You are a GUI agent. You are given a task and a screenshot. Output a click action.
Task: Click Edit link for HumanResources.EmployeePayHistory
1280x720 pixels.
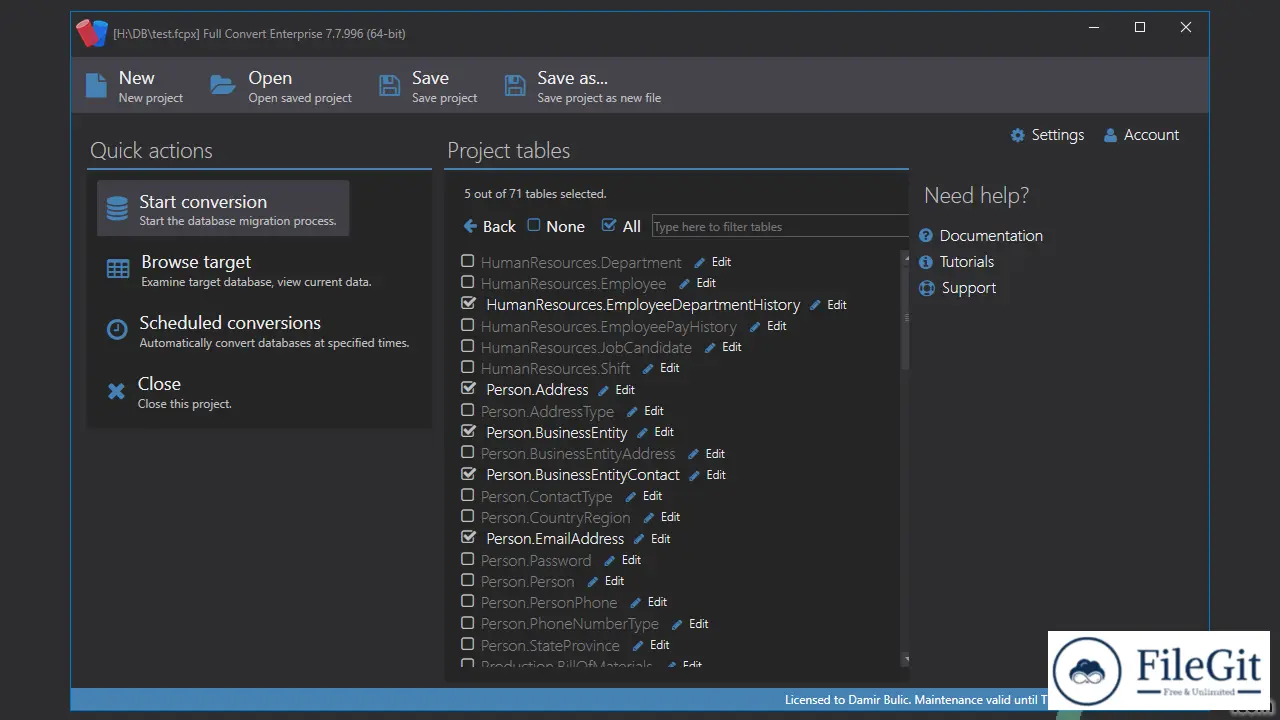click(x=777, y=326)
